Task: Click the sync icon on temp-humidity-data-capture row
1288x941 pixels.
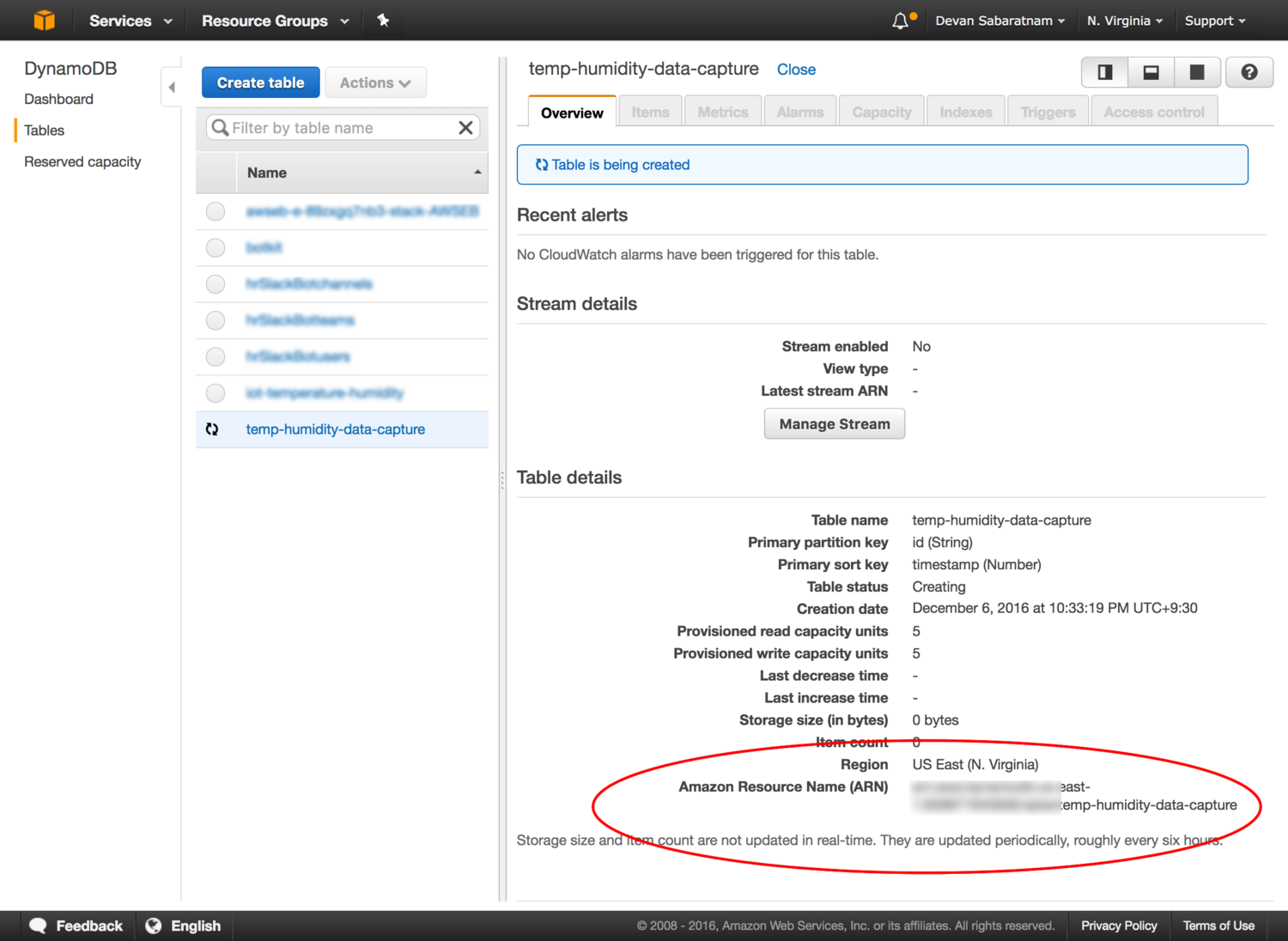Action: [x=212, y=429]
